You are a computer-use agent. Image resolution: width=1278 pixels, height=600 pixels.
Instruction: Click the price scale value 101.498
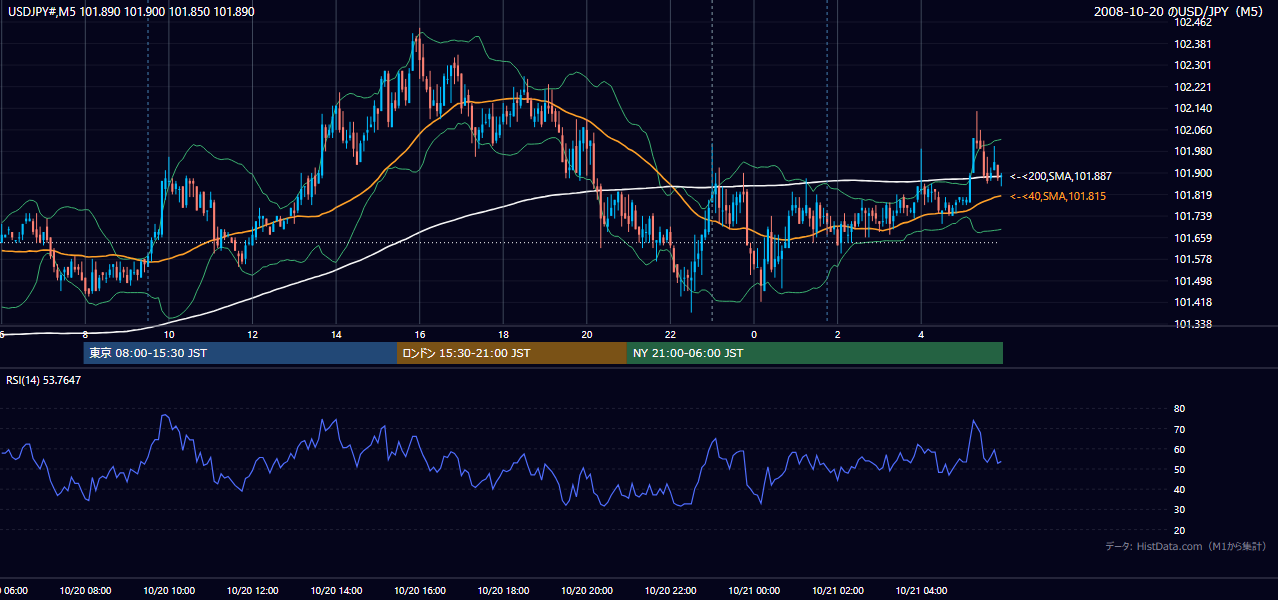tap(1193, 281)
